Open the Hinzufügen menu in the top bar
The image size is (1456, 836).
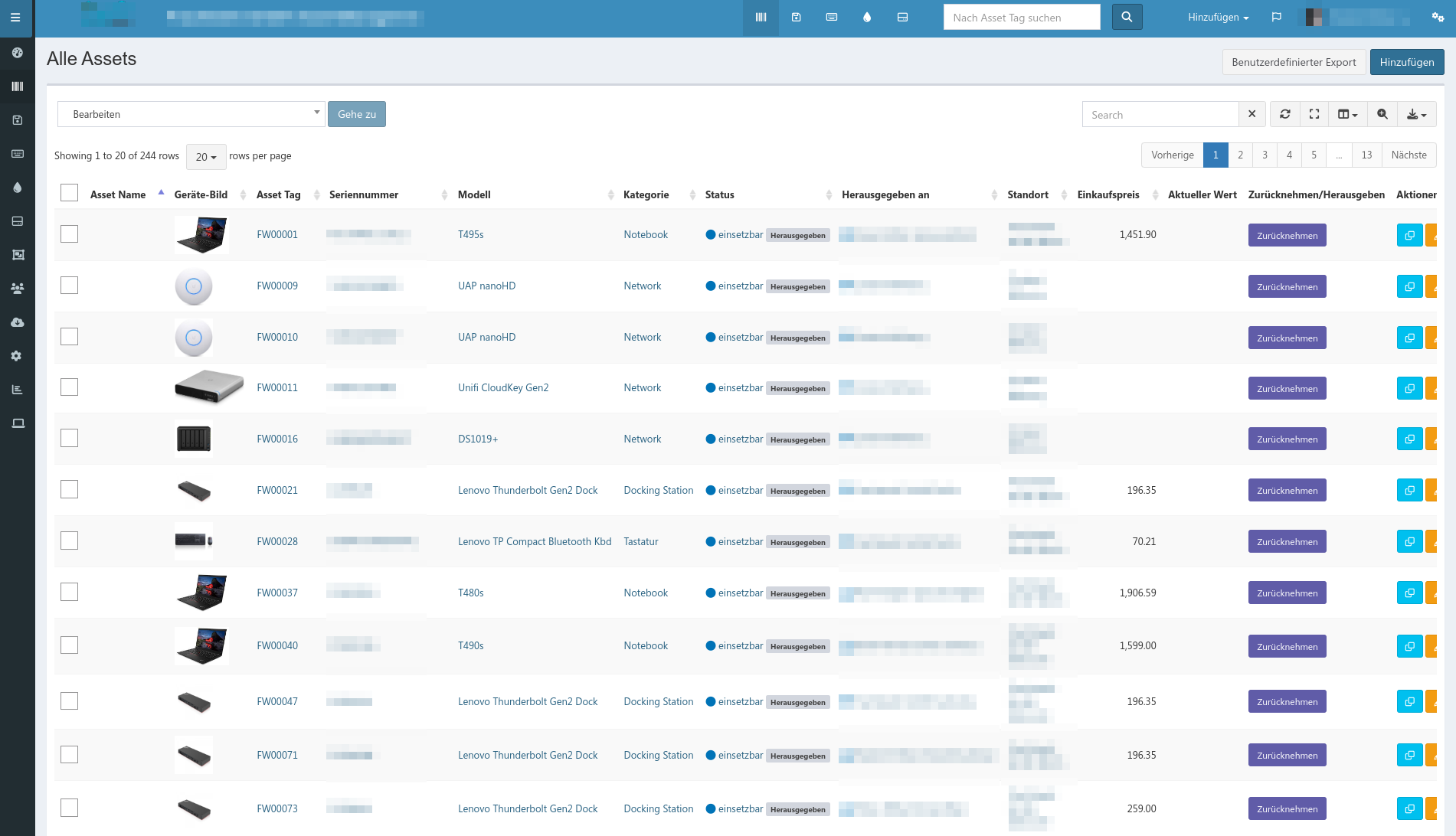pyautogui.click(x=1218, y=17)
